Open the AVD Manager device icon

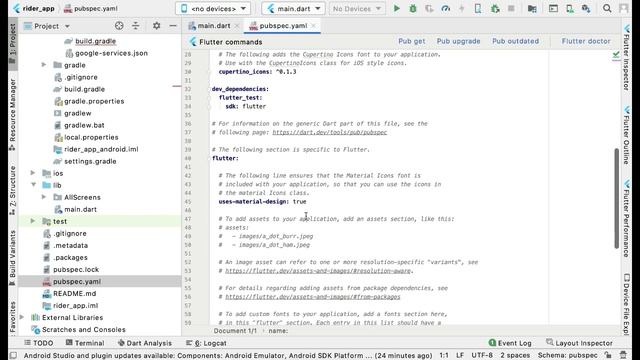[x=570, y=9]
